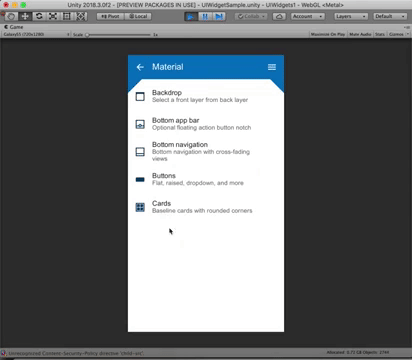This screenshot has height=360, width=412.
Task: Open the Material list view menu icon
Action: (x=272, y=67)
